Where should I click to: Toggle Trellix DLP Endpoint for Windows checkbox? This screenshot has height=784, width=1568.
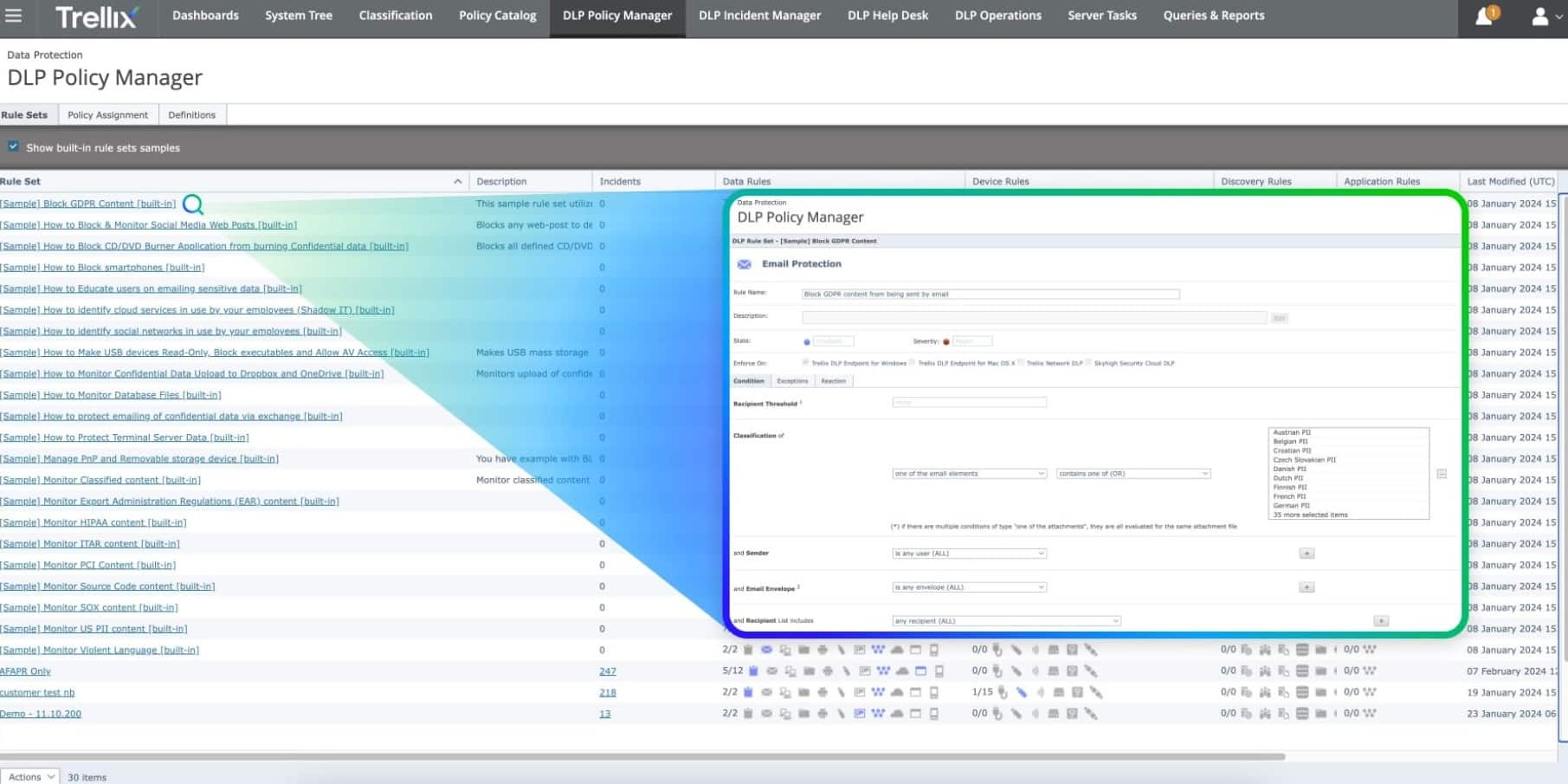805,362
